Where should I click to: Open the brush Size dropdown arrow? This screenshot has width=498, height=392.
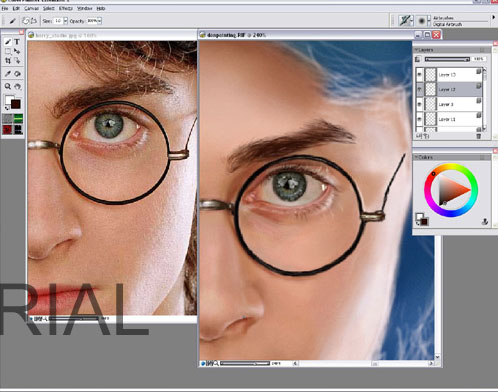click(x=65, y=21)
